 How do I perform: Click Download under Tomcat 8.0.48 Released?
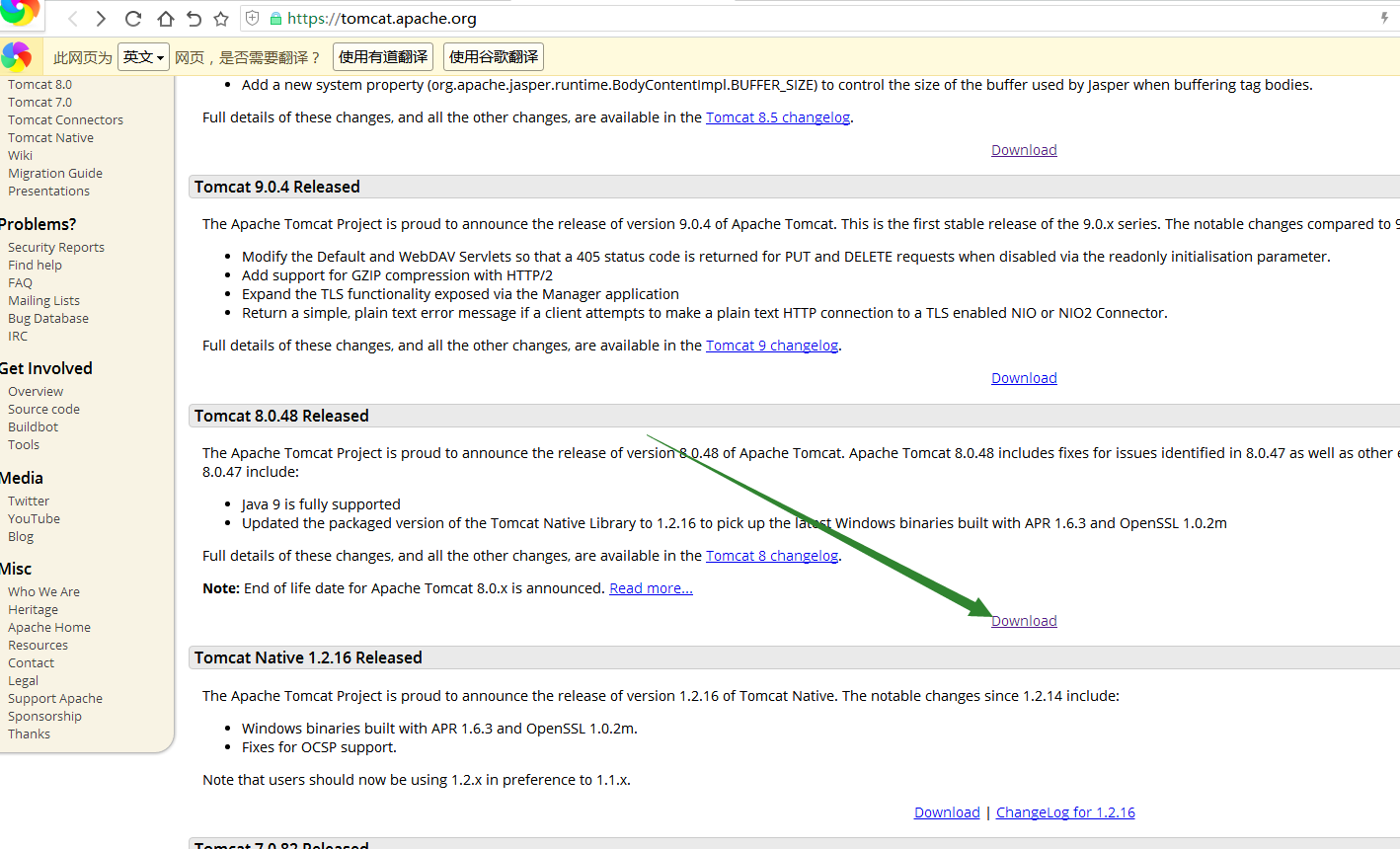pos(1024,621)
